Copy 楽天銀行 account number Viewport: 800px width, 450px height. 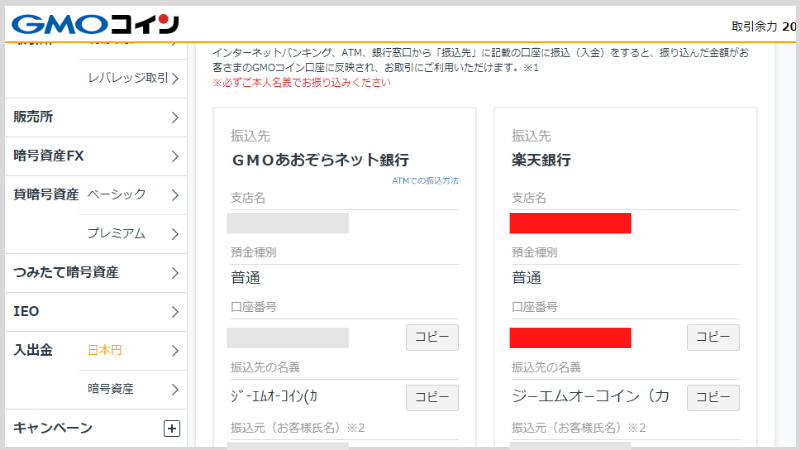(713, 337)
